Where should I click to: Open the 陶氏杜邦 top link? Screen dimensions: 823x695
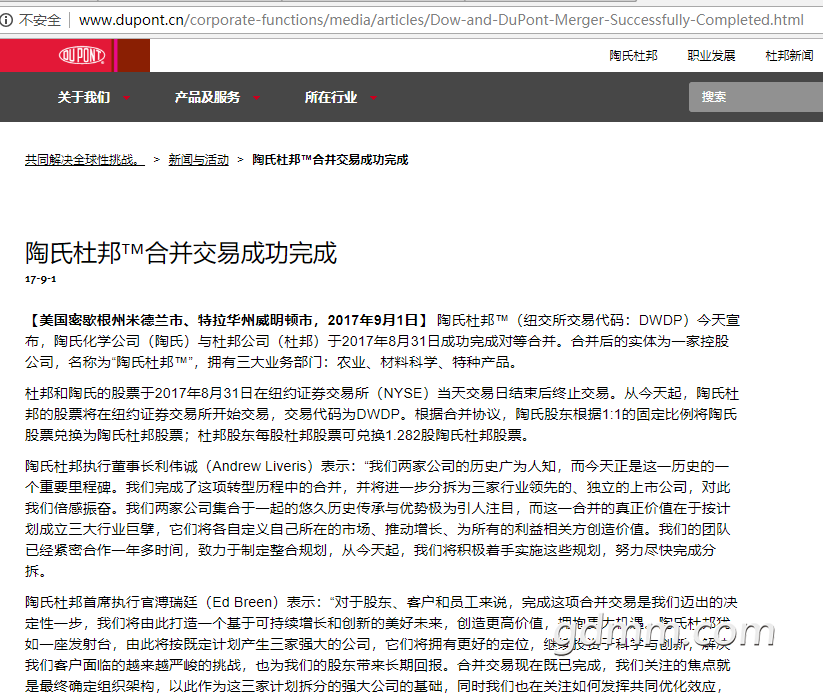(x=633, y=56)
